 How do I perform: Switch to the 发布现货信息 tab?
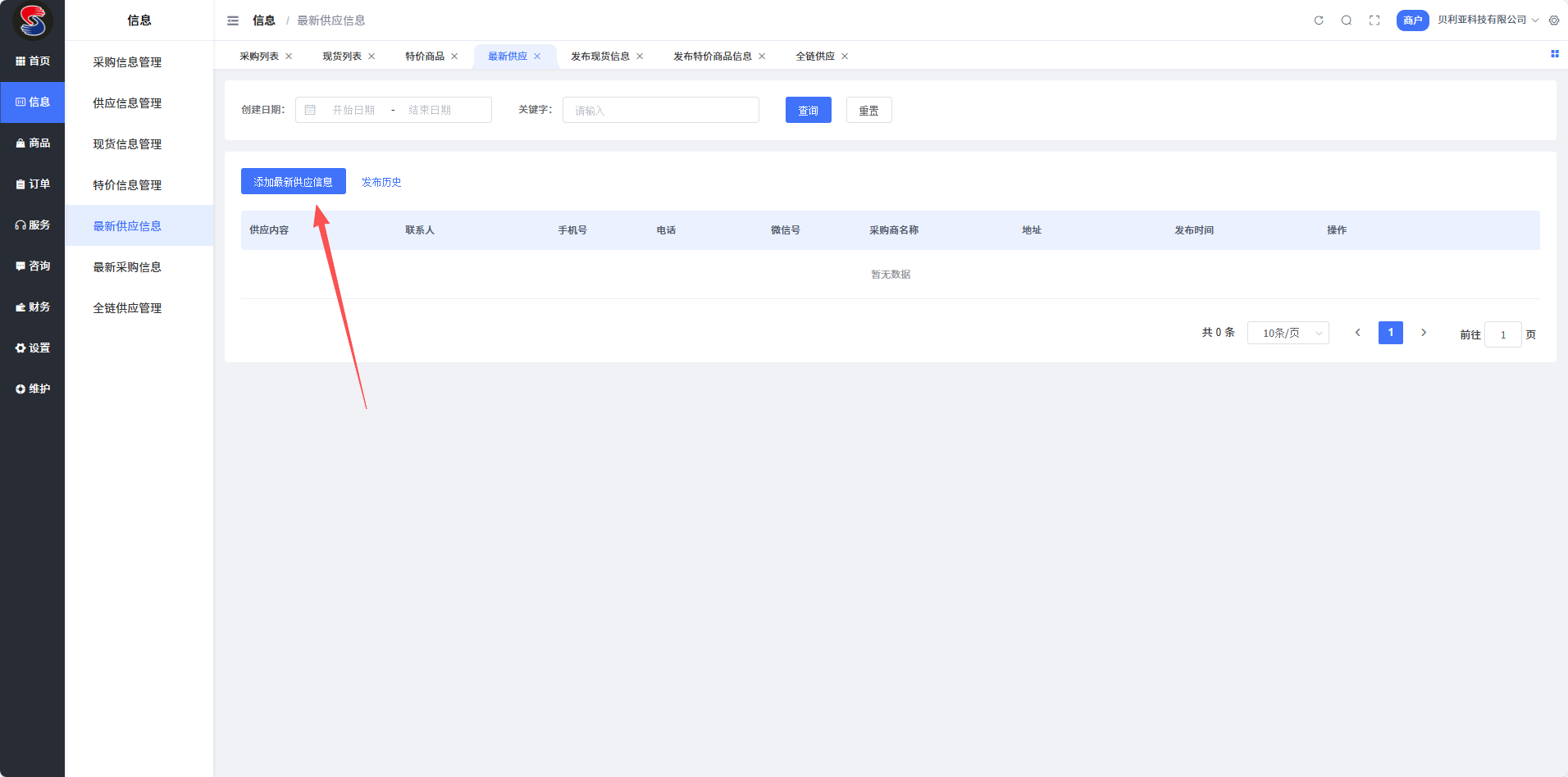[x=599, y=57]
